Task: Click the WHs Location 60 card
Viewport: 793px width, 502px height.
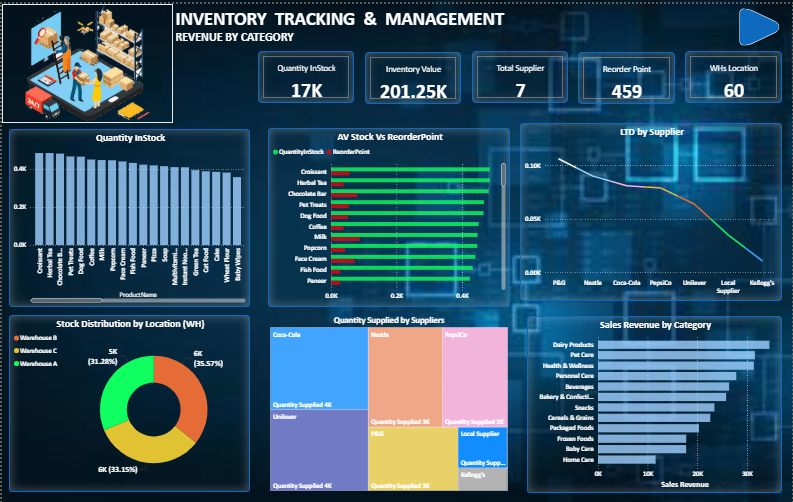Action: (734, 79)
